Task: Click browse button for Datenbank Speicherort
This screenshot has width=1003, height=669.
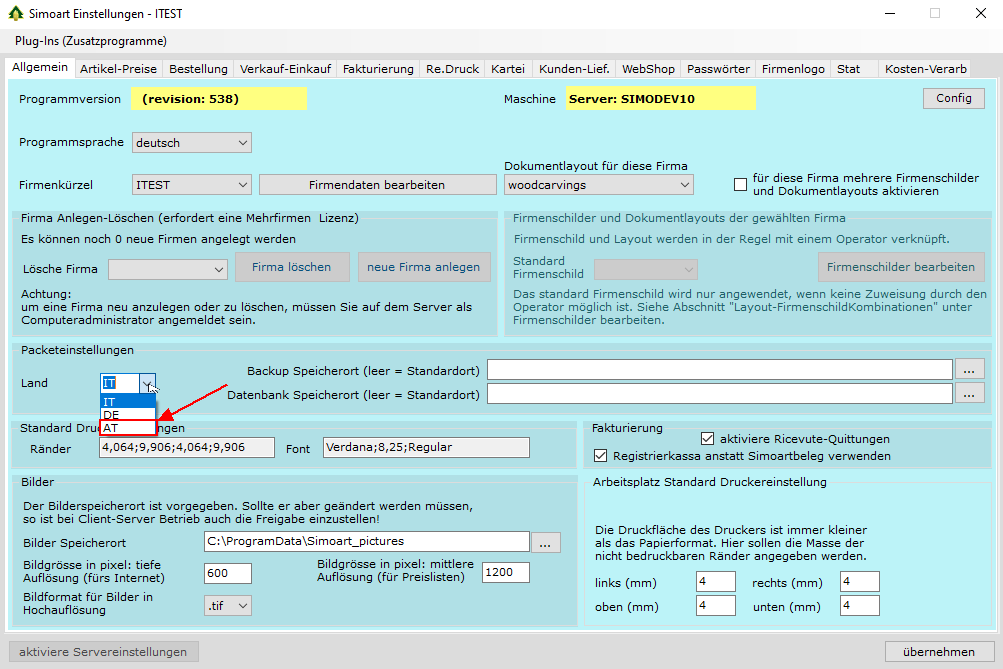Action: tap(969, 394)
